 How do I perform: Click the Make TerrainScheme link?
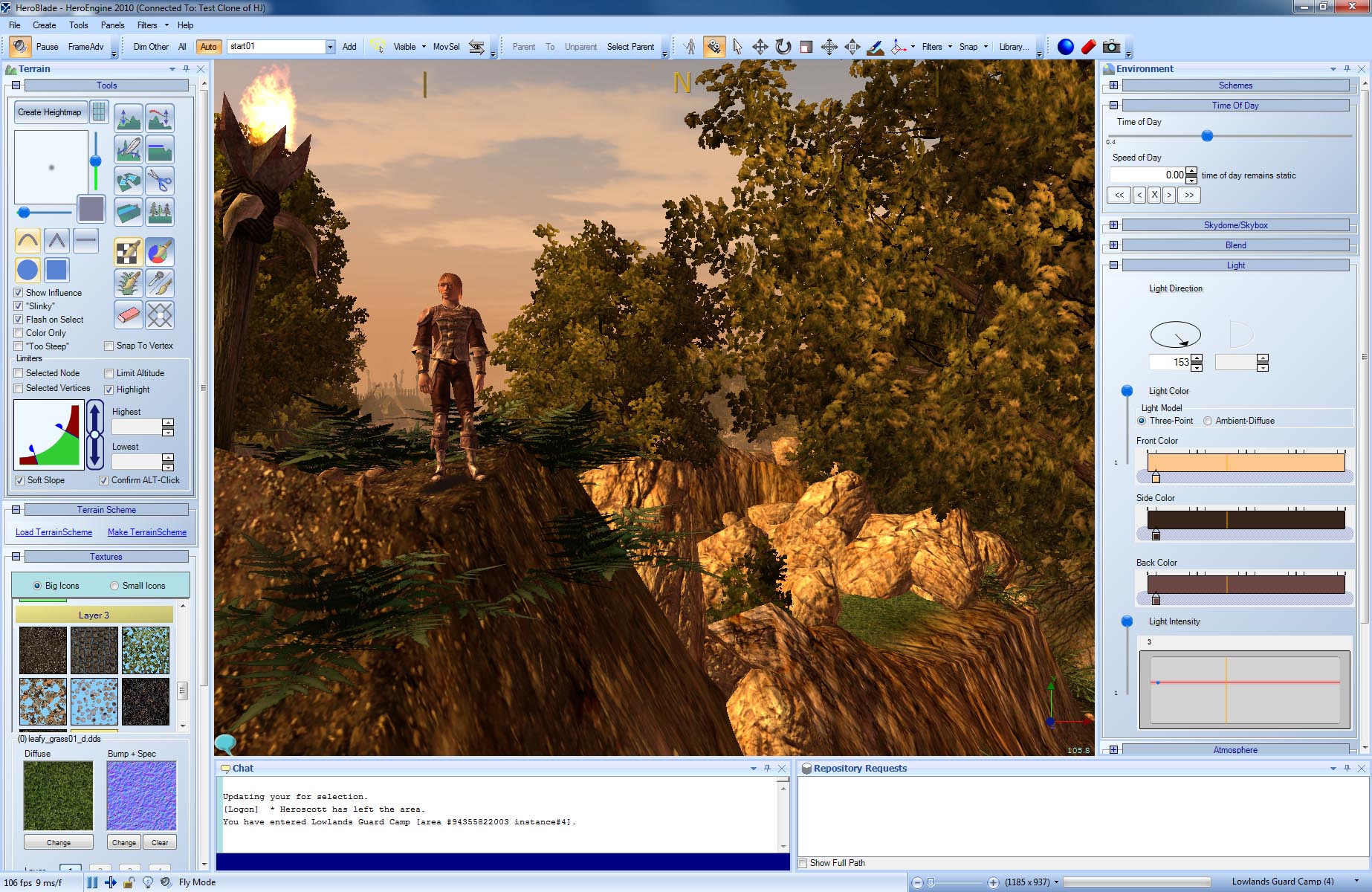point(147,532)
